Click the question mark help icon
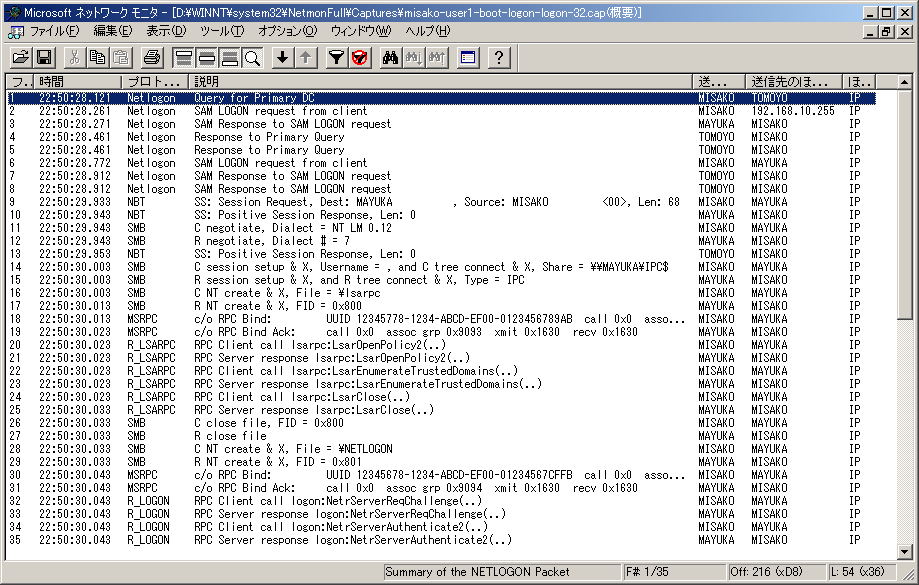The image size is (919, 585). (499, 57)
